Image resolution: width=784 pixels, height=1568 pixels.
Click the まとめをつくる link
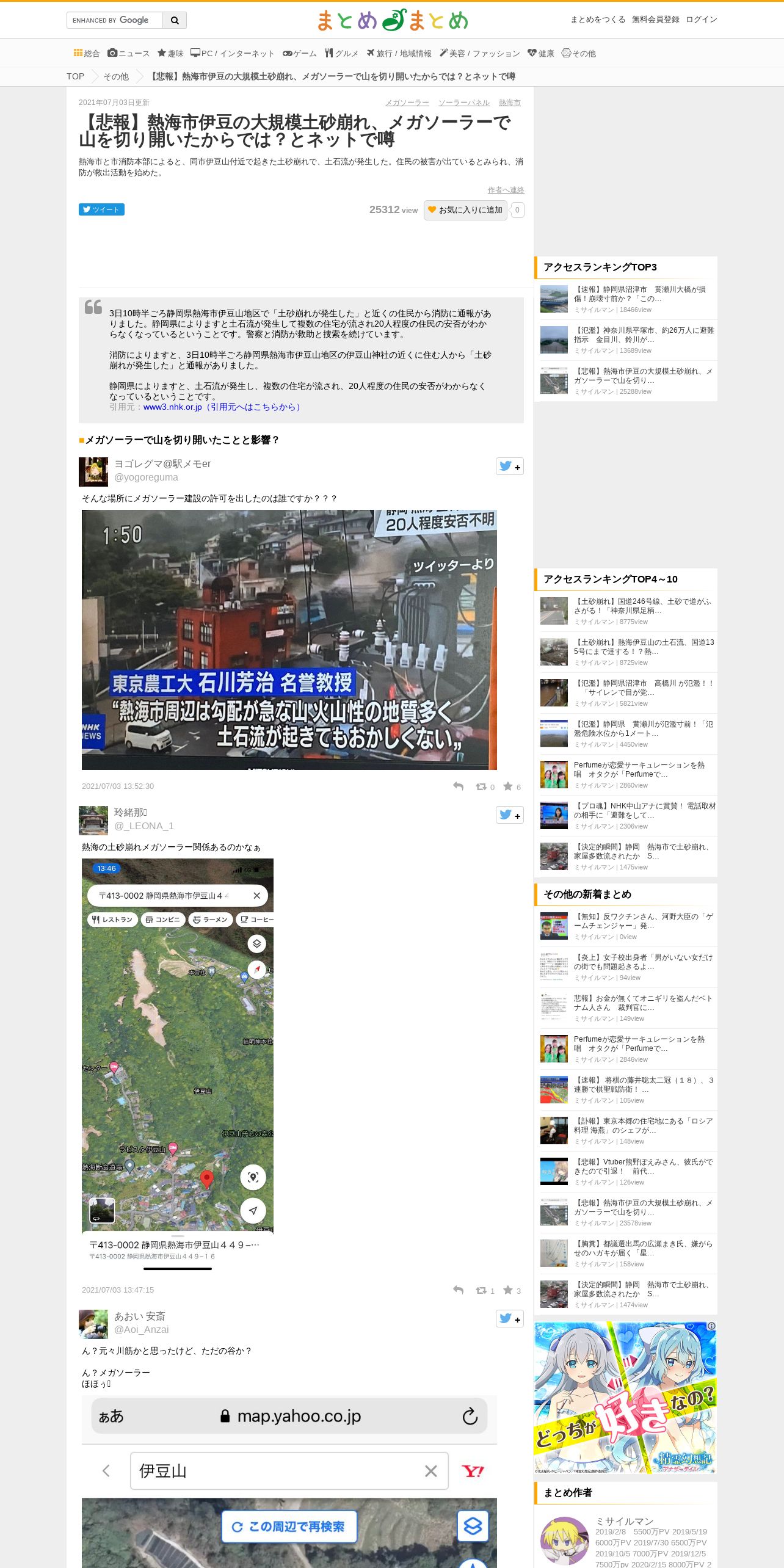[598, 20]
